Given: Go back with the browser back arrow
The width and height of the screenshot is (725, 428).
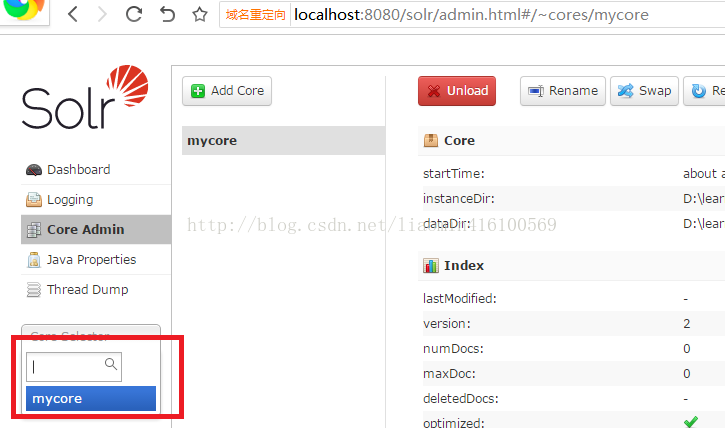Looking at the screenshot, I should 73,14.
